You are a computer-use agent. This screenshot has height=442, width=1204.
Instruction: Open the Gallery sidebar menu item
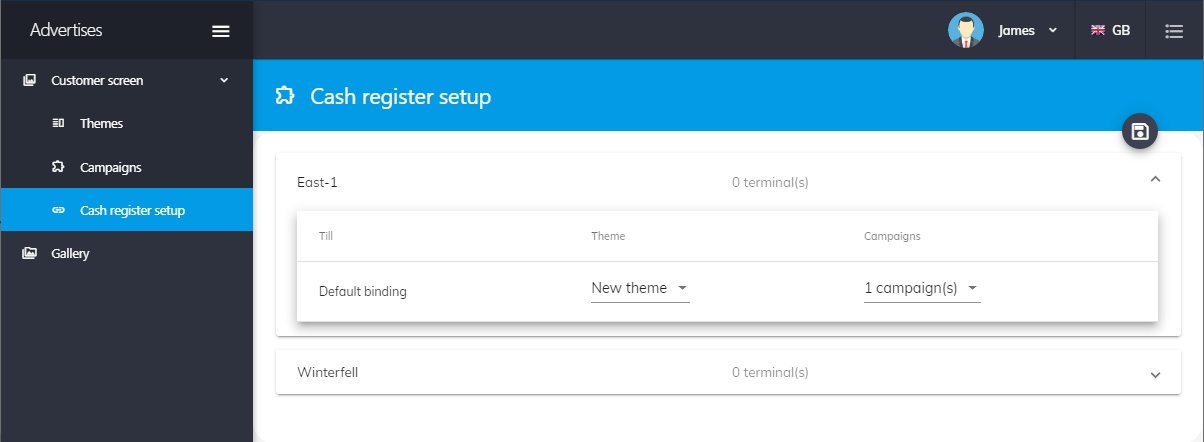click(x=70, y=254)
